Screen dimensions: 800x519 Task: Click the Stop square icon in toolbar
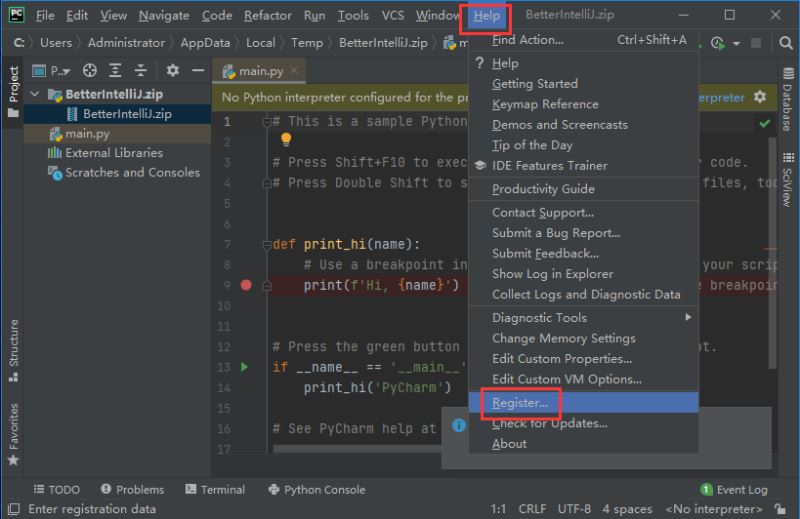tap(756, 43)
